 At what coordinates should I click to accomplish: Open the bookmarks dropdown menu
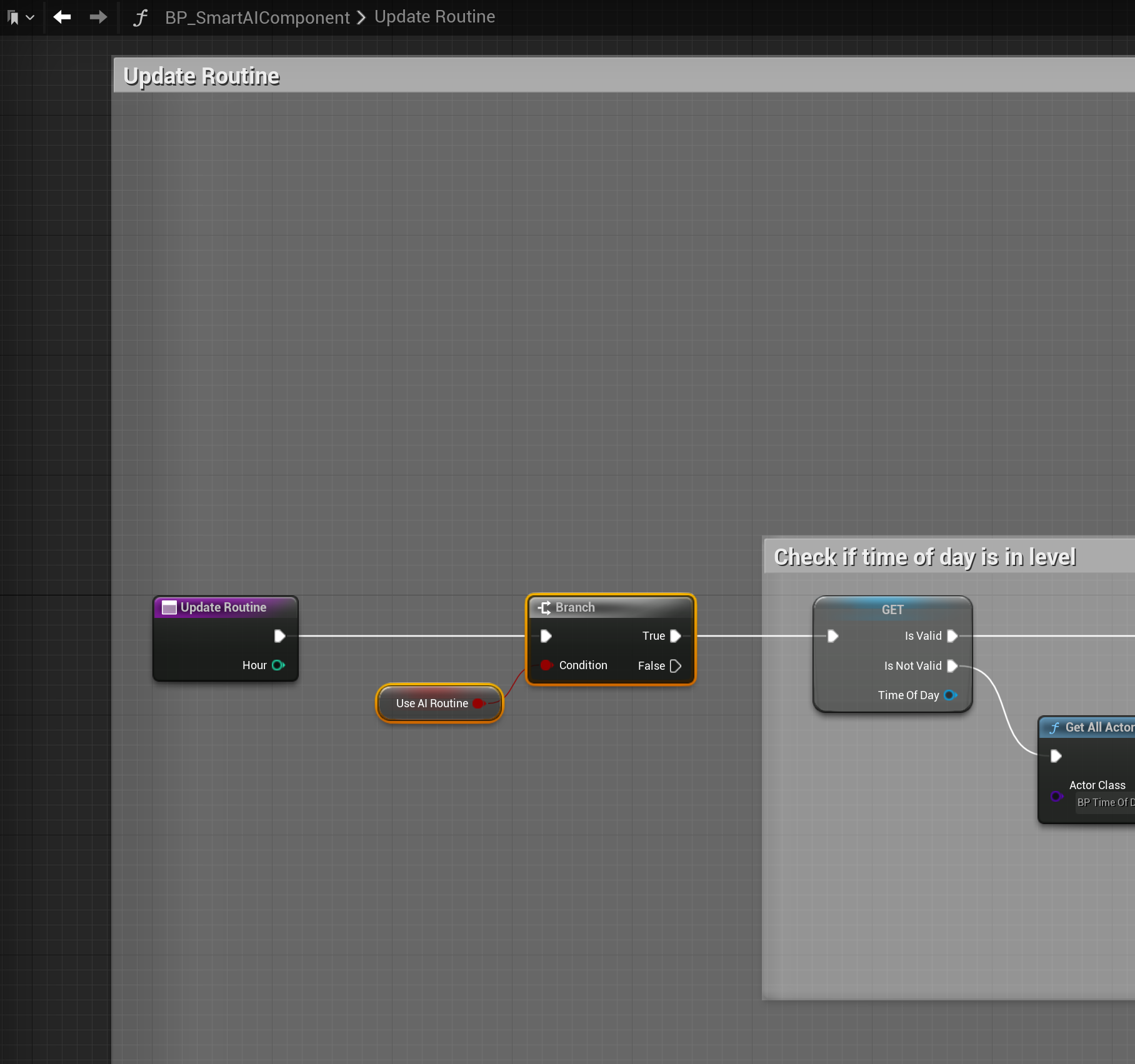pos(20,17)
